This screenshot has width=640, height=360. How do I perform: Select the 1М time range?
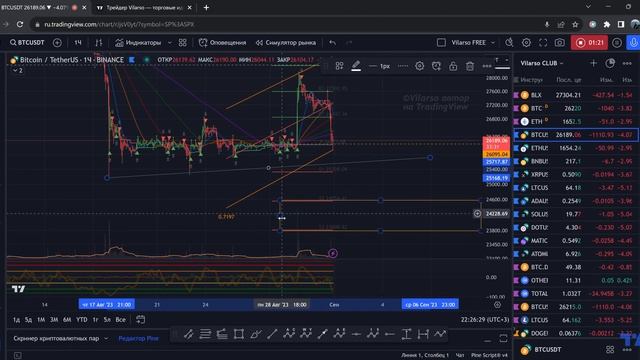tap(41, 320)
